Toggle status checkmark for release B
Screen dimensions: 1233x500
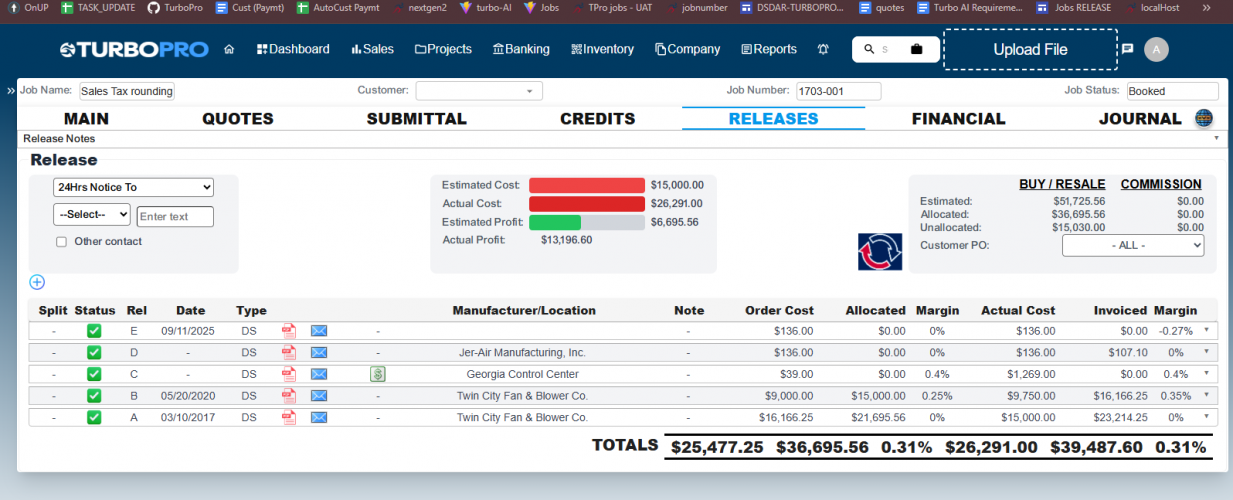[x=94, y=395]
